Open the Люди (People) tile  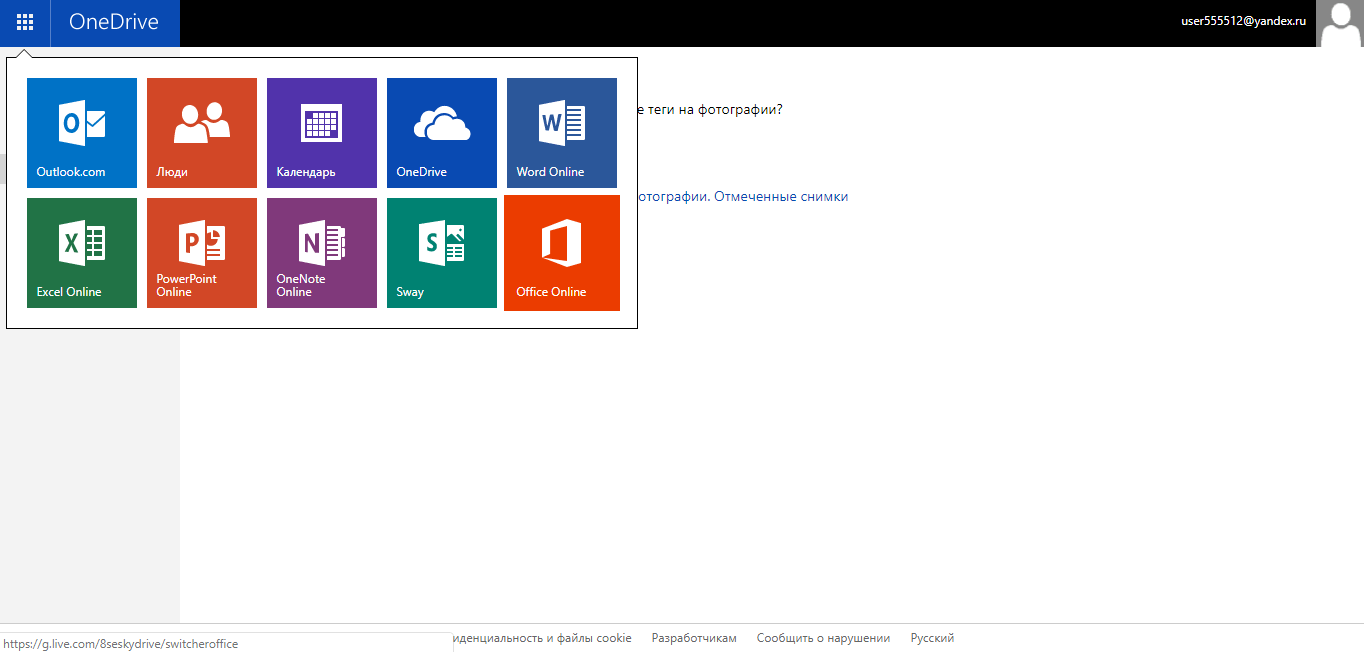coord(202,133)
